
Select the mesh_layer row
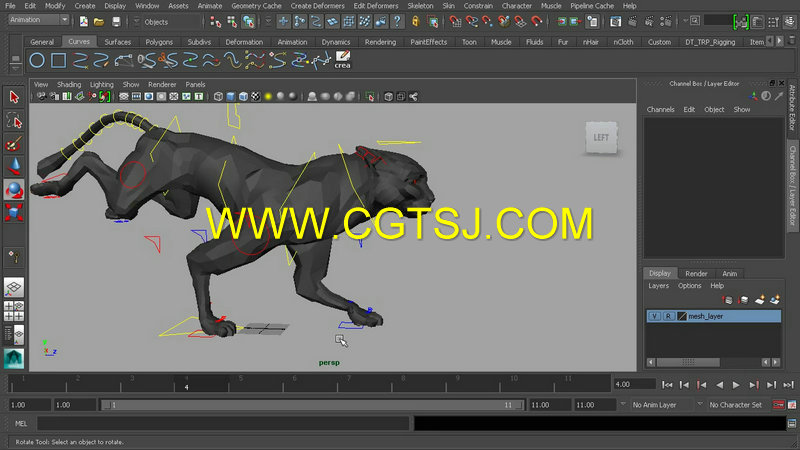713,316
